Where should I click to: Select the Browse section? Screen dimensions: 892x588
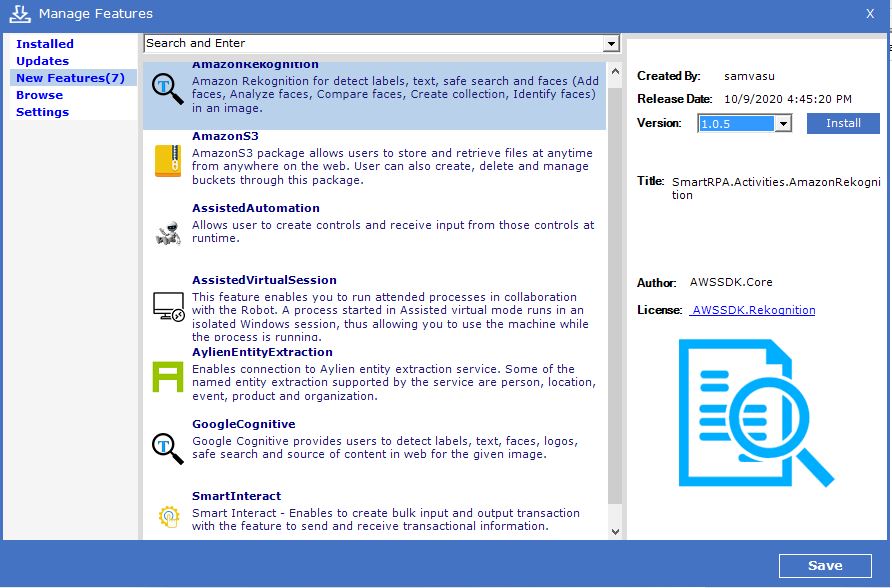[x=40, y=95]
